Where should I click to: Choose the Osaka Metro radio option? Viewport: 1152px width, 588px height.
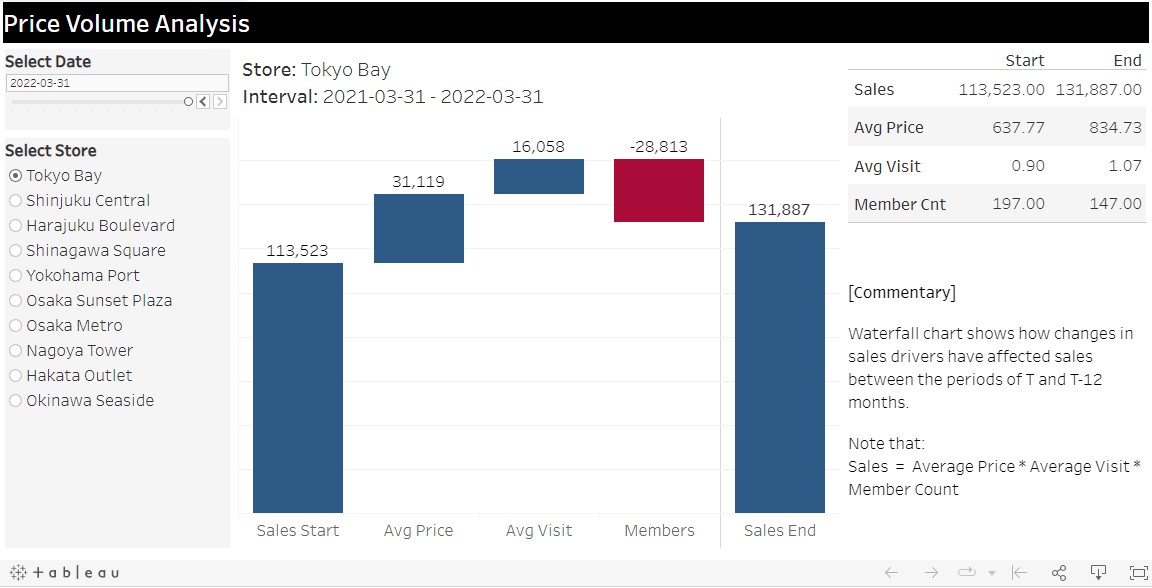point(15,326)
